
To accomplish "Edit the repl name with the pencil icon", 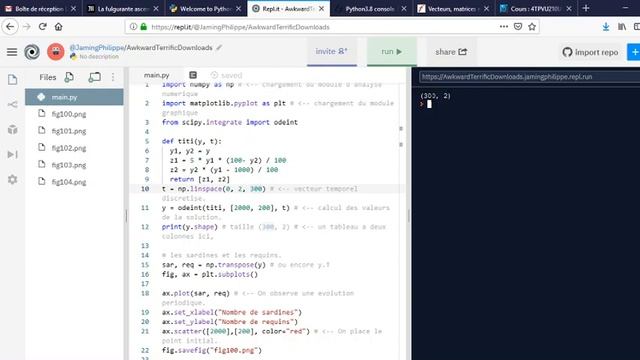I will 219,47.
